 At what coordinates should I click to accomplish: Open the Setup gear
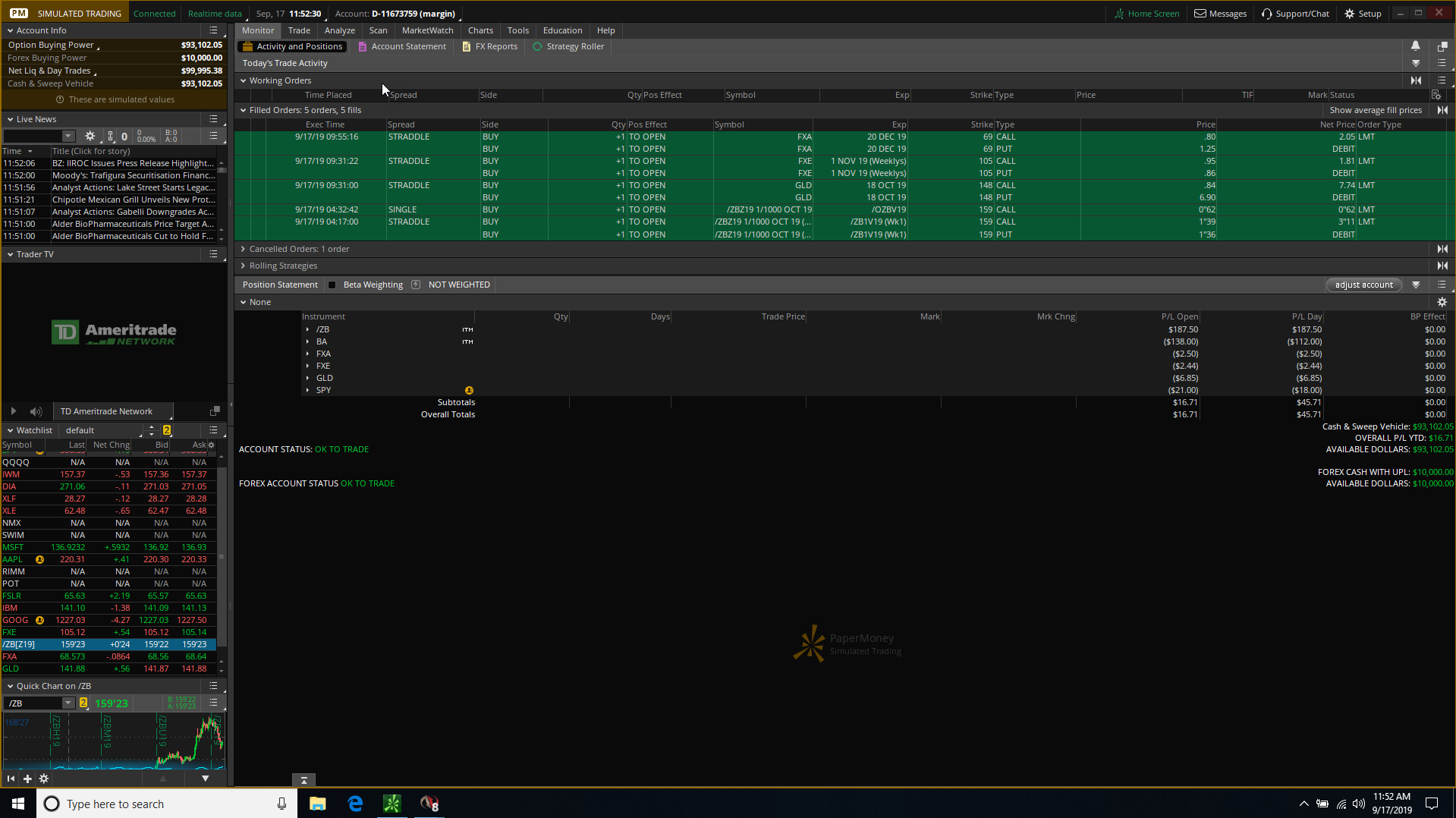point(1363,14)
